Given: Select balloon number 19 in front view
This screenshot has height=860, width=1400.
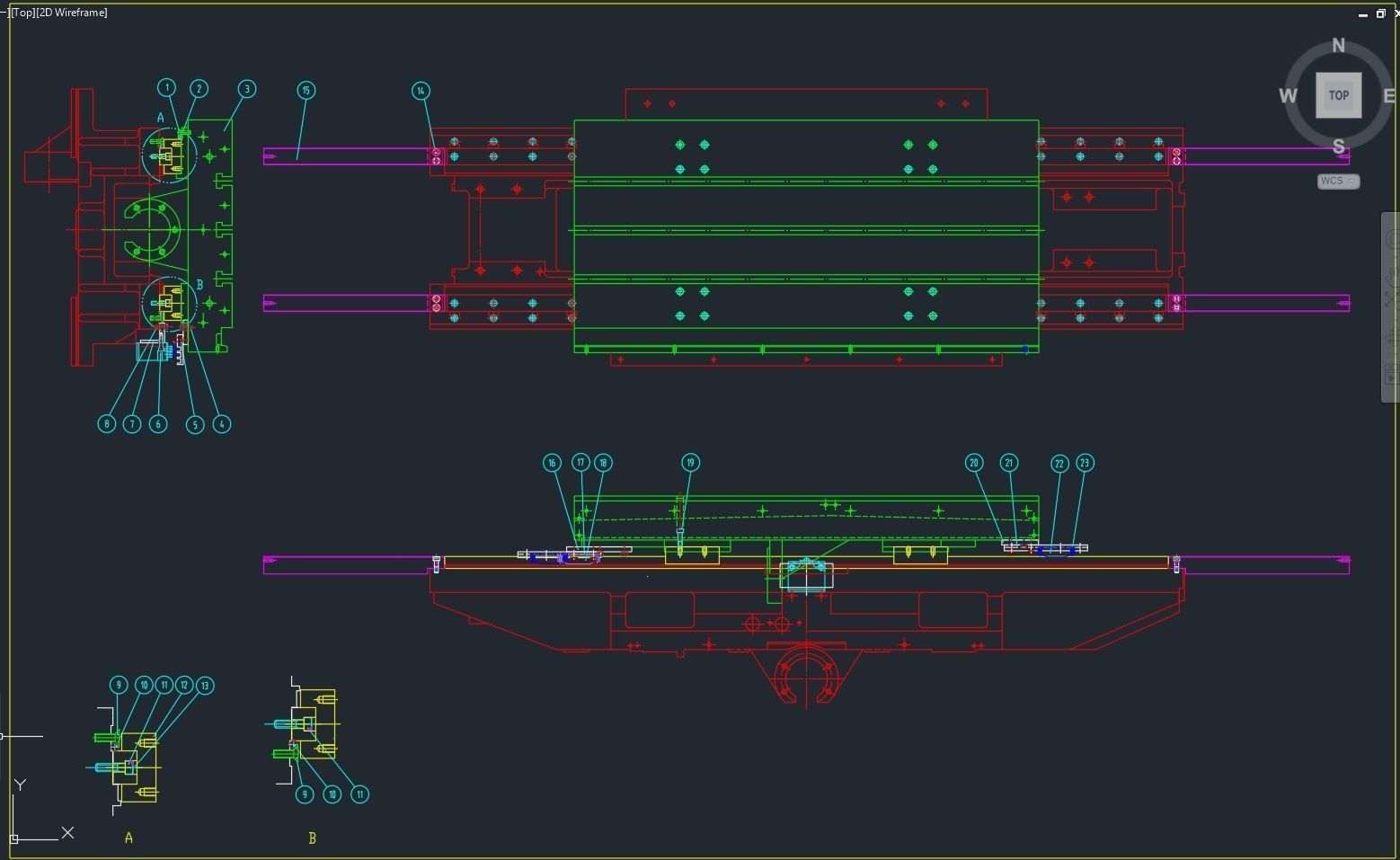Looking at the screenshot, I should point(690,463).
